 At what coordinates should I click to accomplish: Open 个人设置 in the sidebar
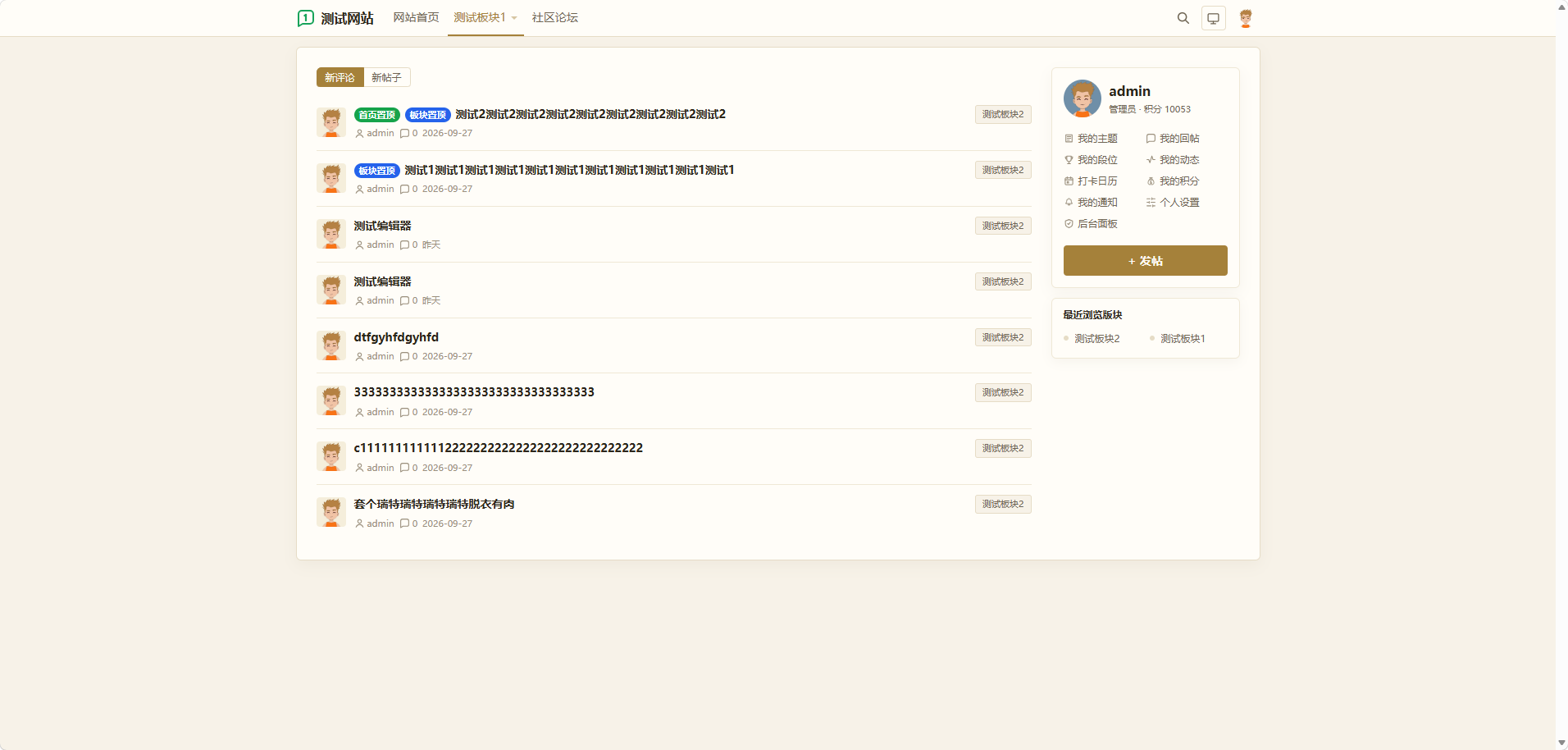click(x=1174, y=203)
